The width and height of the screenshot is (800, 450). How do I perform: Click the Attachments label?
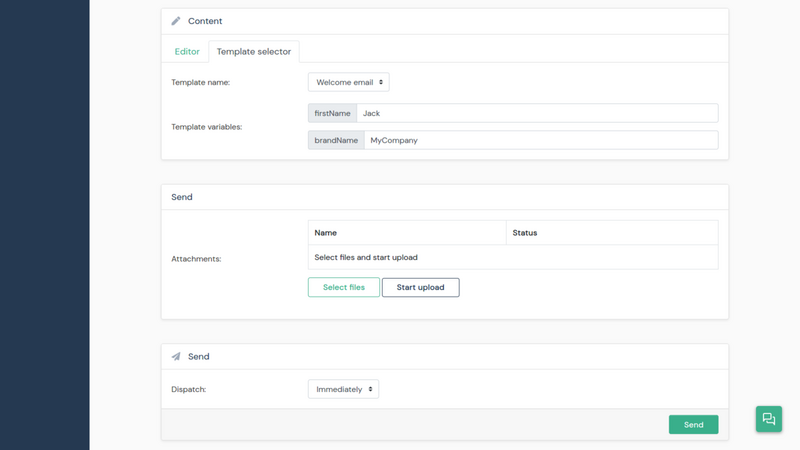[197, 259]
